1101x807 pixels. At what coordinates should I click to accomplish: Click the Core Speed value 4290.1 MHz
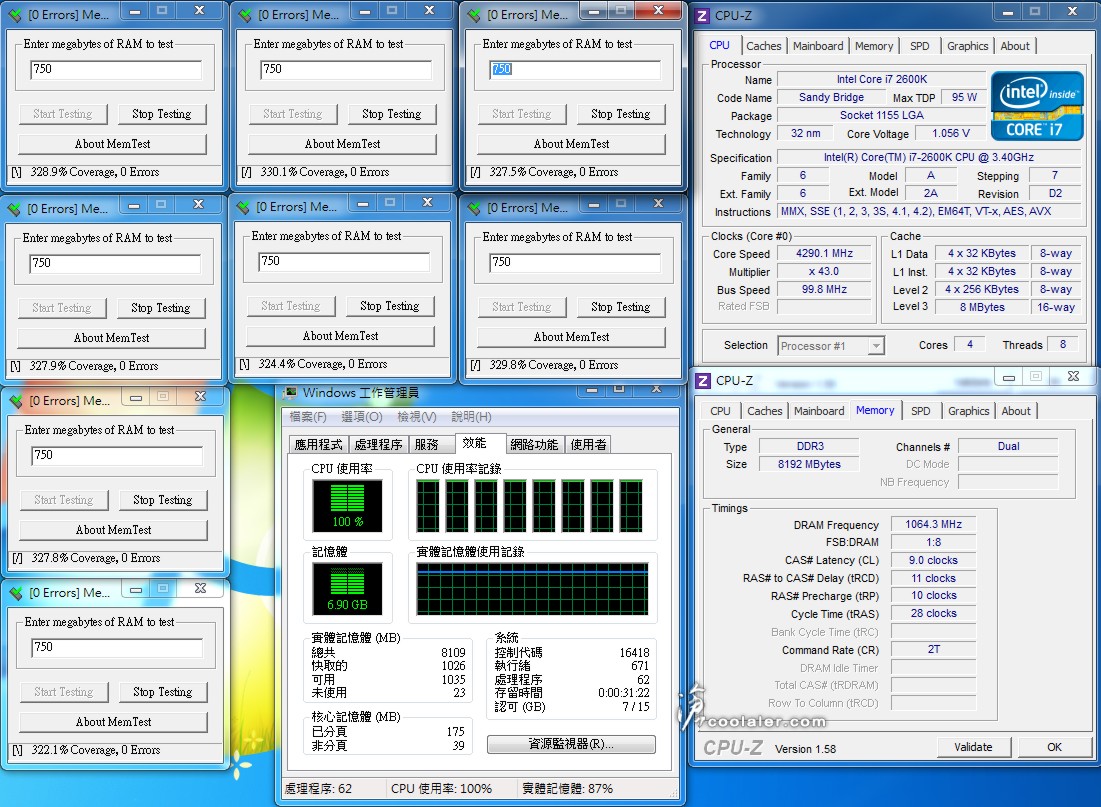click(824, 254)
